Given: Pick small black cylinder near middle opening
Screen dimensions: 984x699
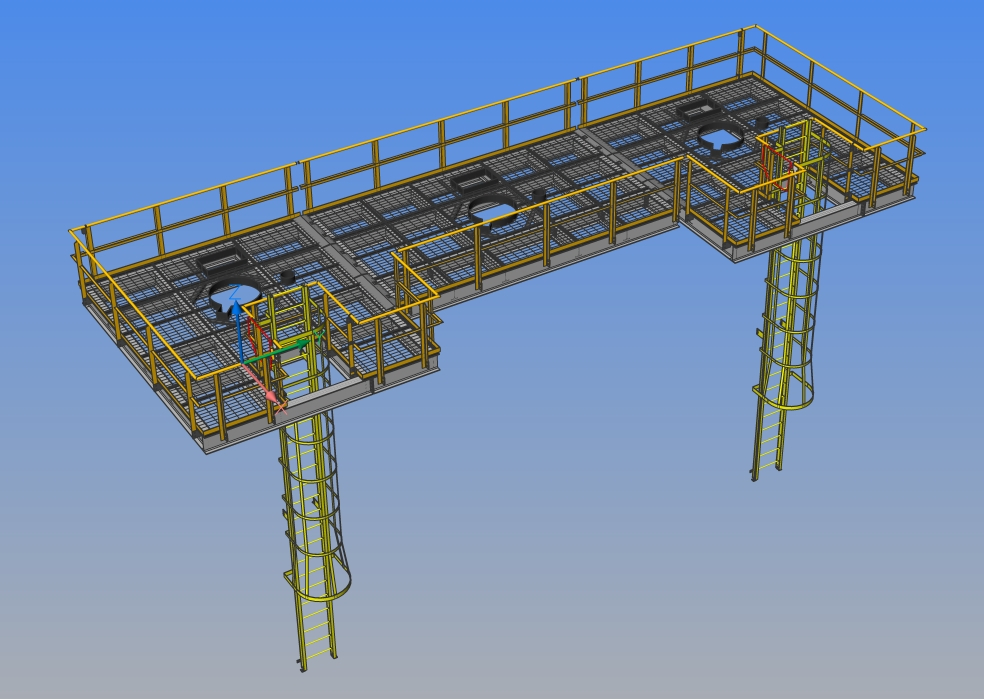Looking at the screenshot, I should coord(539,192).
